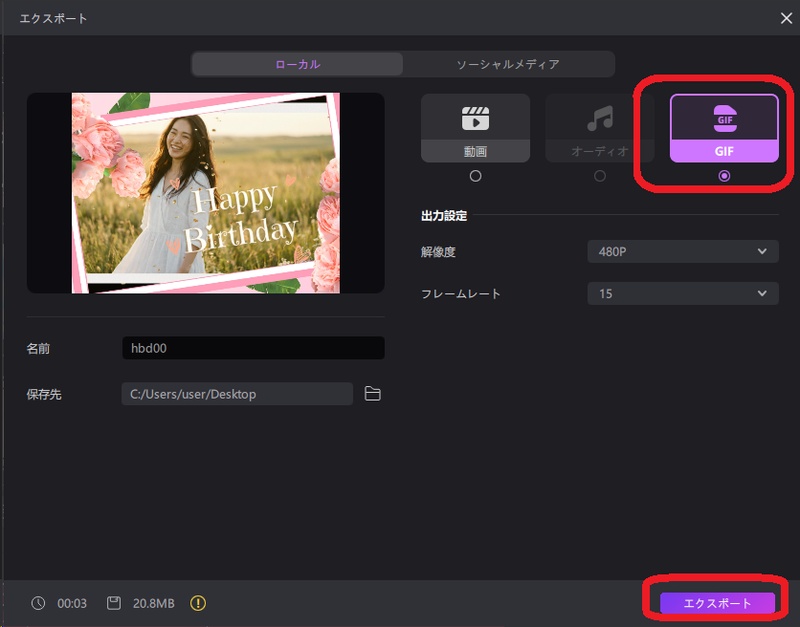This screenshot has height=627, width=800.
Task: Click the 解像度 label
Action: click(438, 252)
